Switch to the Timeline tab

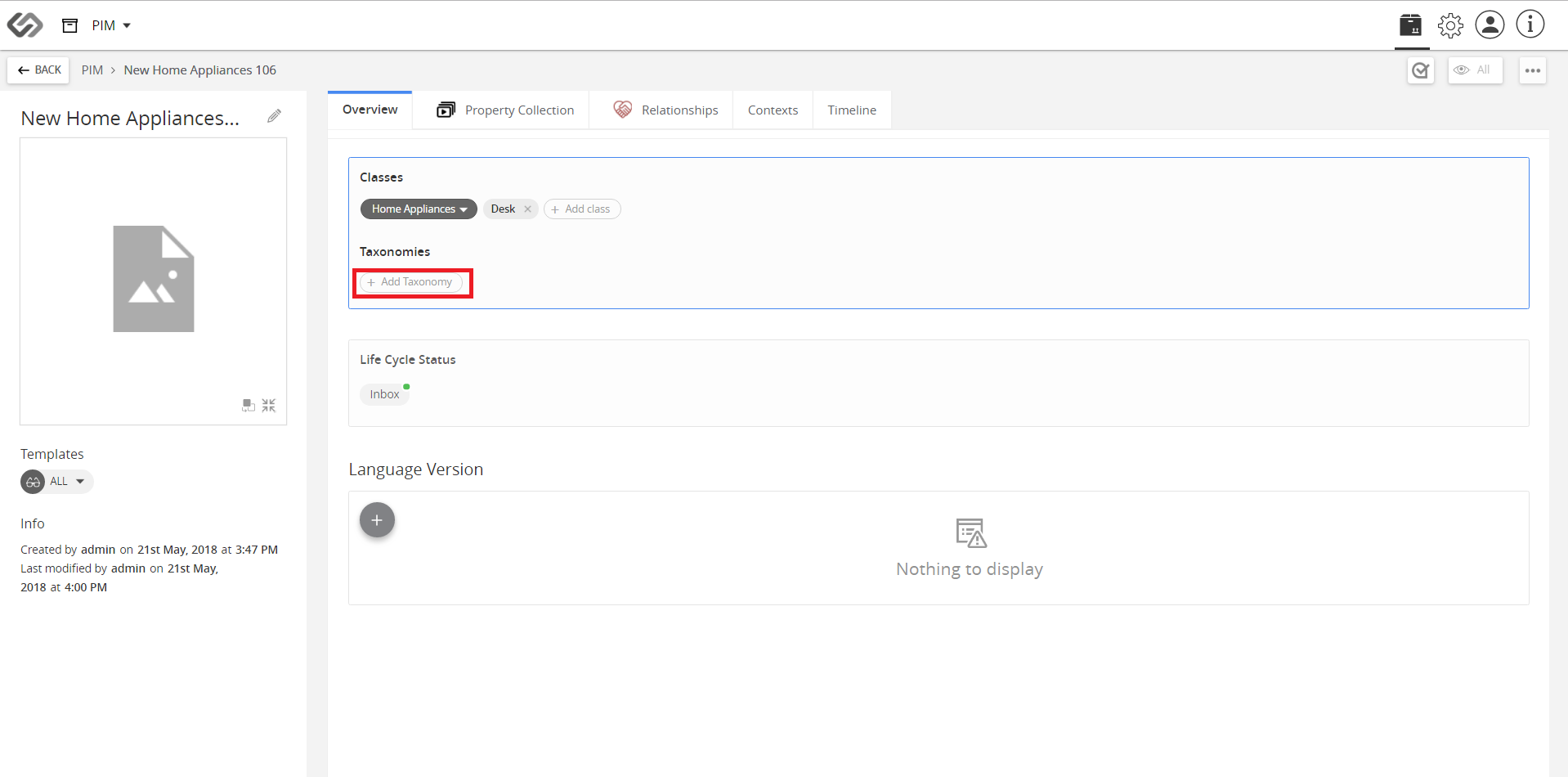click(852, 110)
